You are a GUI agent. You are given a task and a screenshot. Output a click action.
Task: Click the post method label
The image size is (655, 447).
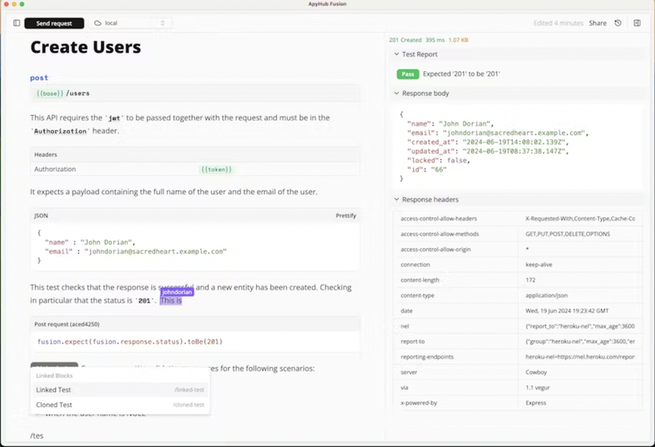point(39,78)
